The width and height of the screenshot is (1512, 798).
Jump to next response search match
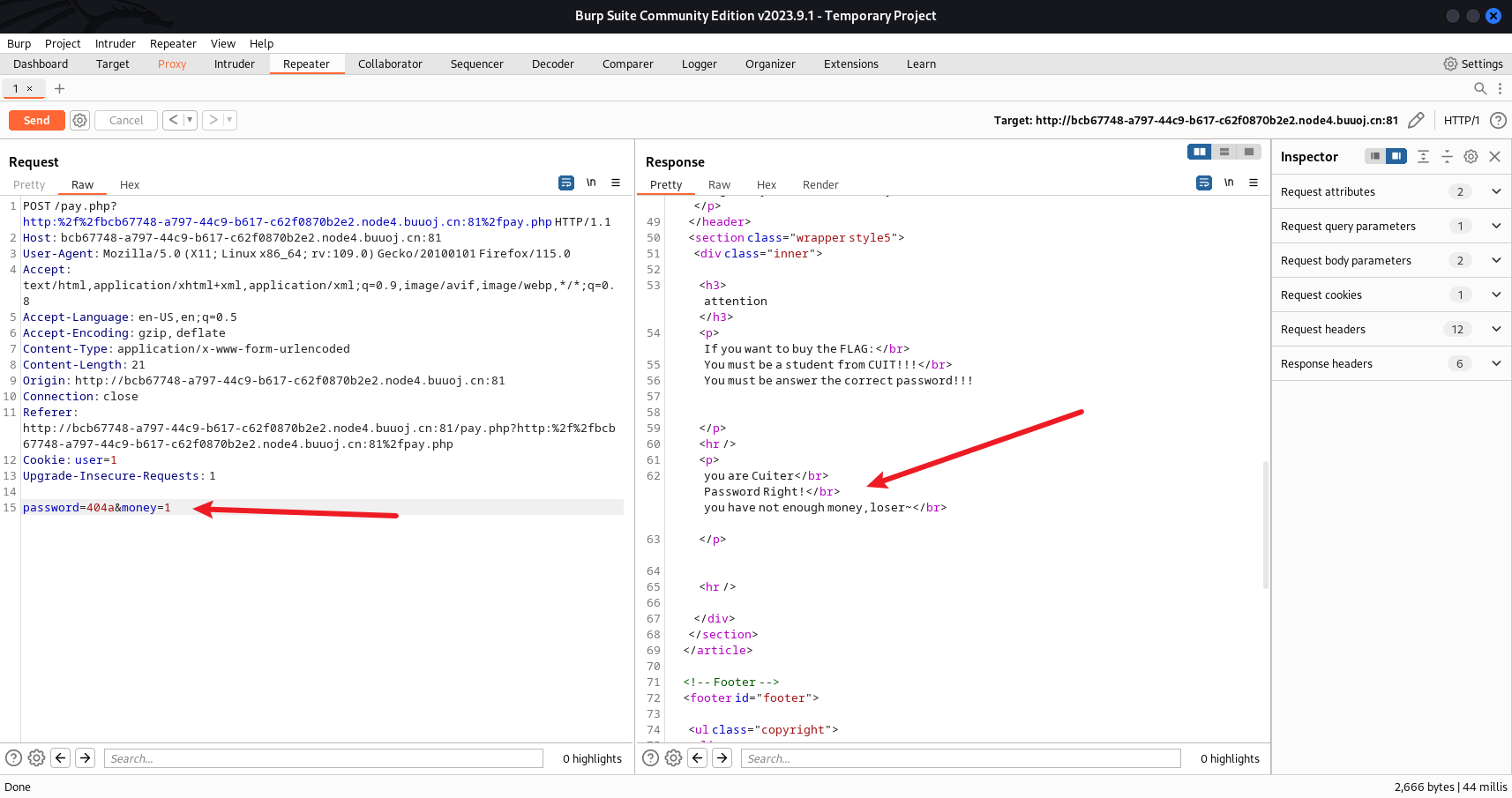coord(722,757)
